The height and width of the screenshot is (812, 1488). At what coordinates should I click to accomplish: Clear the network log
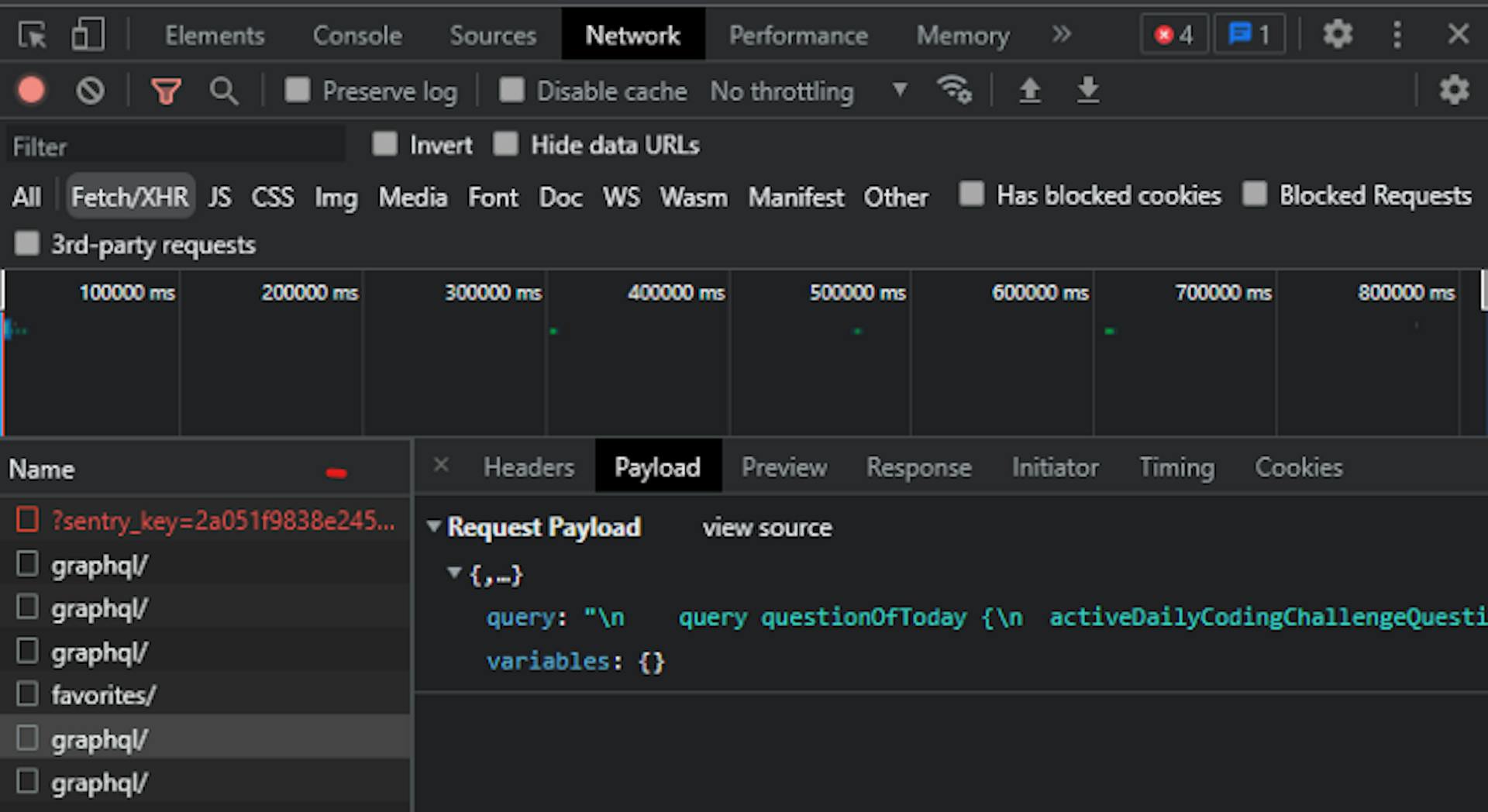click(x=90, y=91)
